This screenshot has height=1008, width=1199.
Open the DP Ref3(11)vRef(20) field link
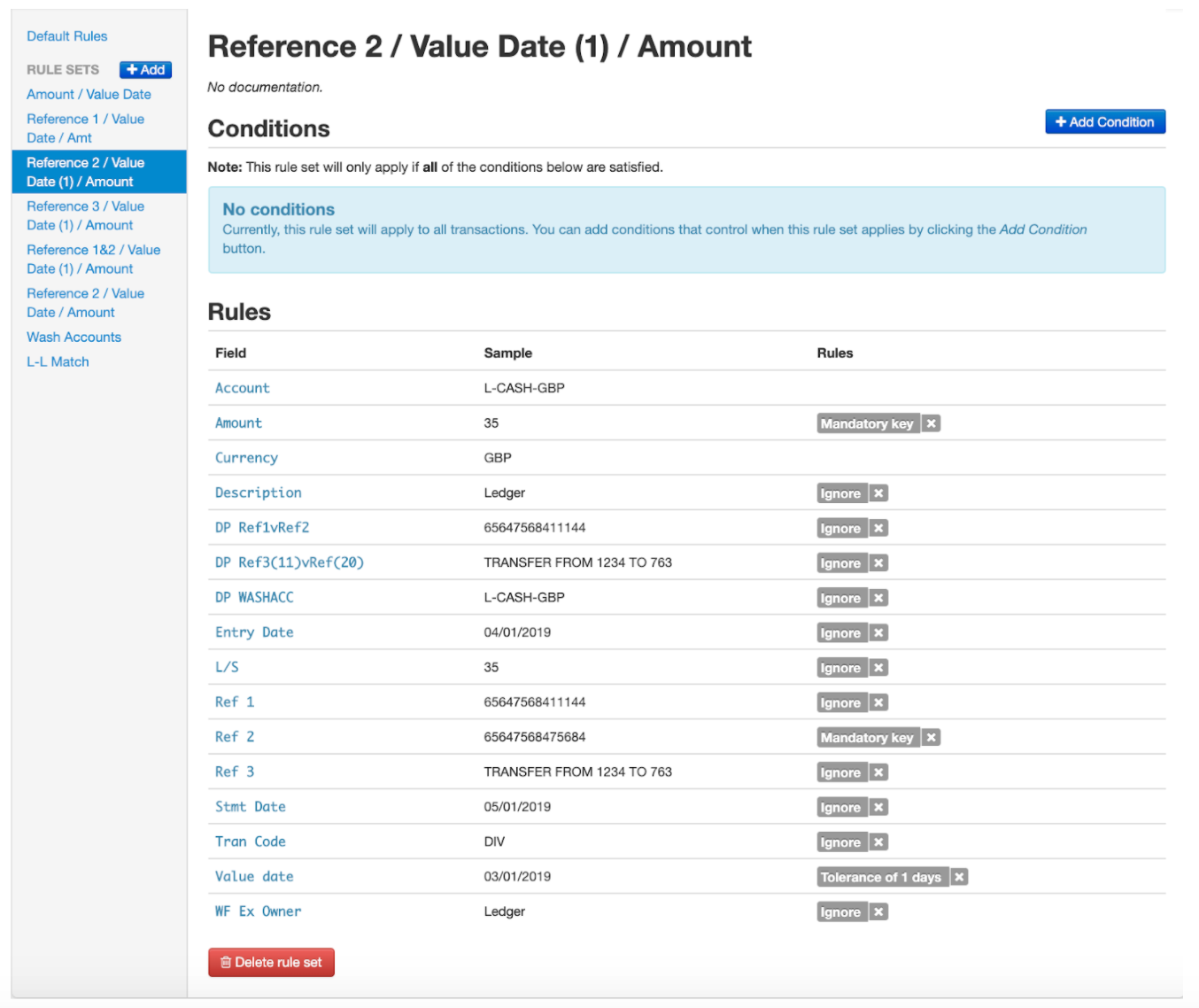(x=290, y=562)
